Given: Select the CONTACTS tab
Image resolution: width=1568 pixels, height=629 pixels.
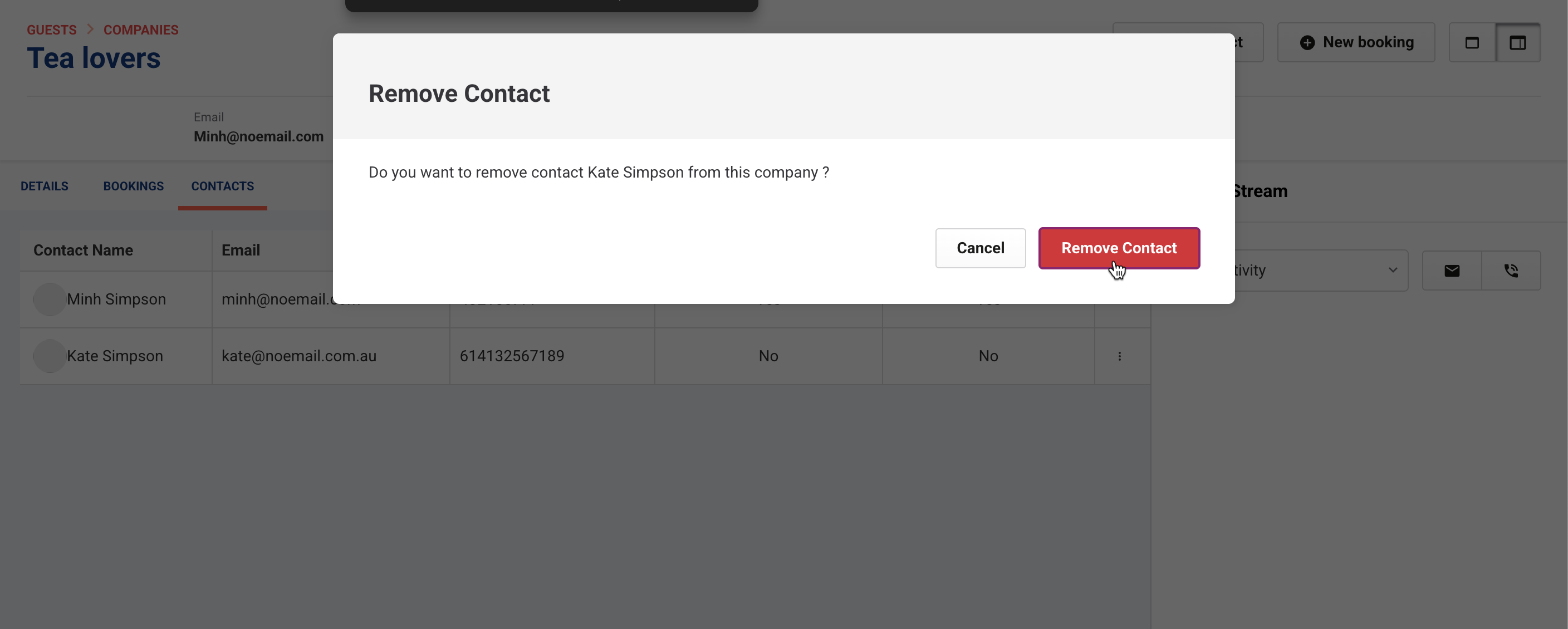Looking at the screenshot, I should tap(222, 186).
